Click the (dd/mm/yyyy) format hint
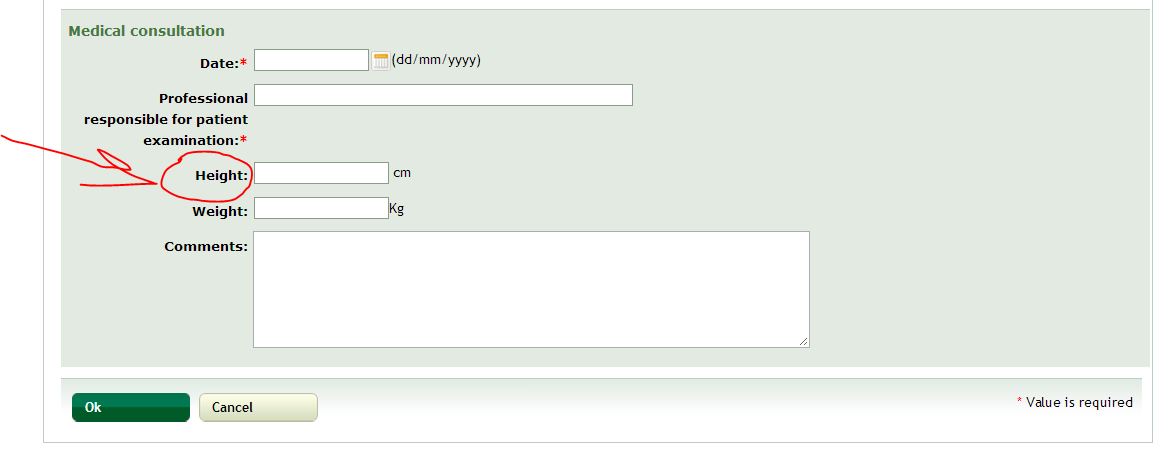Image resolution: width=1172 pixels, height=458 pixels. (x=437, y=60)
